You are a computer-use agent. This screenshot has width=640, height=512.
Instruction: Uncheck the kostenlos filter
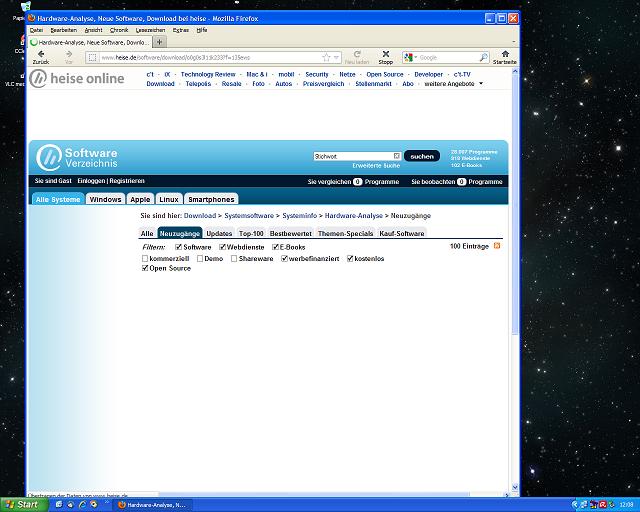pyautogui.click(x=350, y=258)
